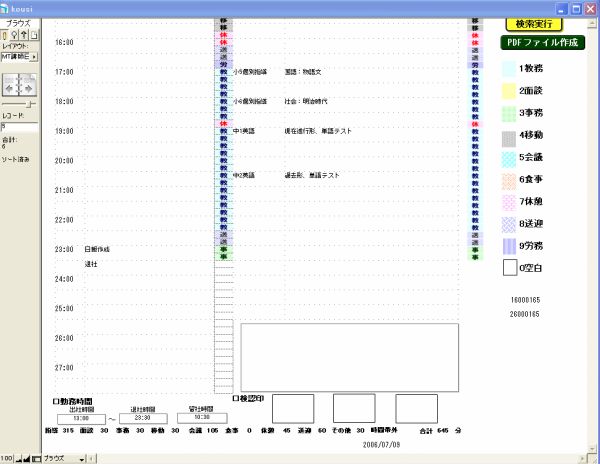Switch to Preview mode page icon
Image resolution: width=600 pixels, height=464 pixels.
[32, 35]
